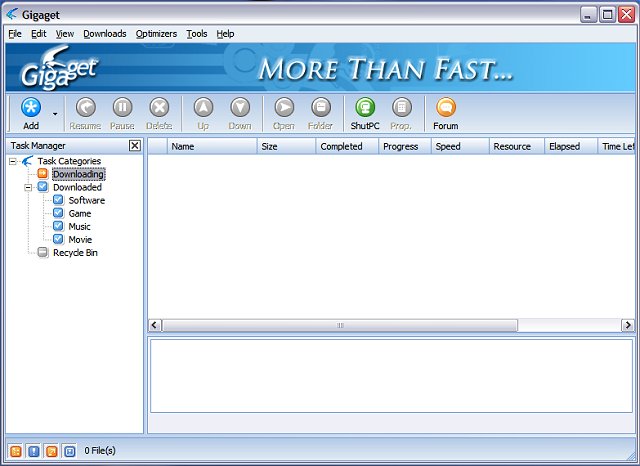This screenshot has width=640, height=466.
Task: Sort by the Completed column header
Action: click(x=347, y=146)
